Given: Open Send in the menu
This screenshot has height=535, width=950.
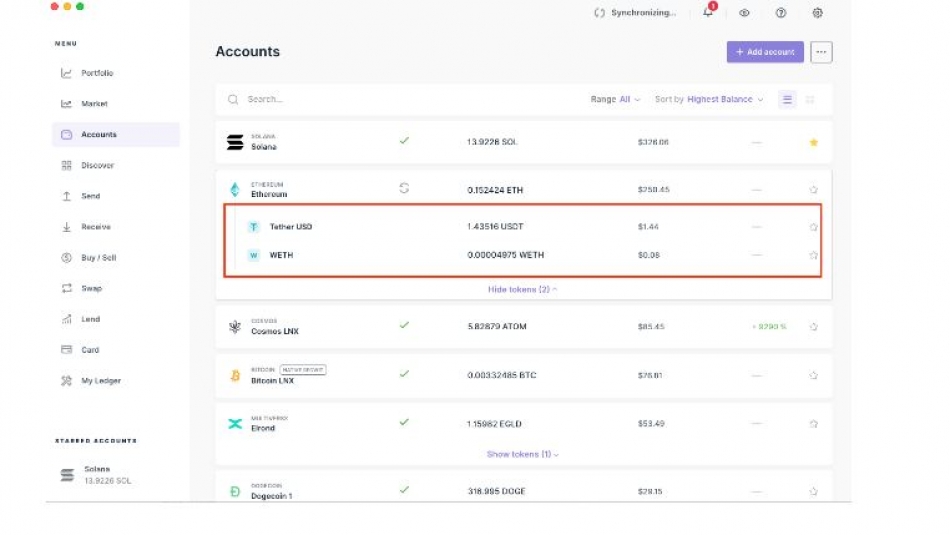Looking at the screenshot, I should click(x=115, y=196).
